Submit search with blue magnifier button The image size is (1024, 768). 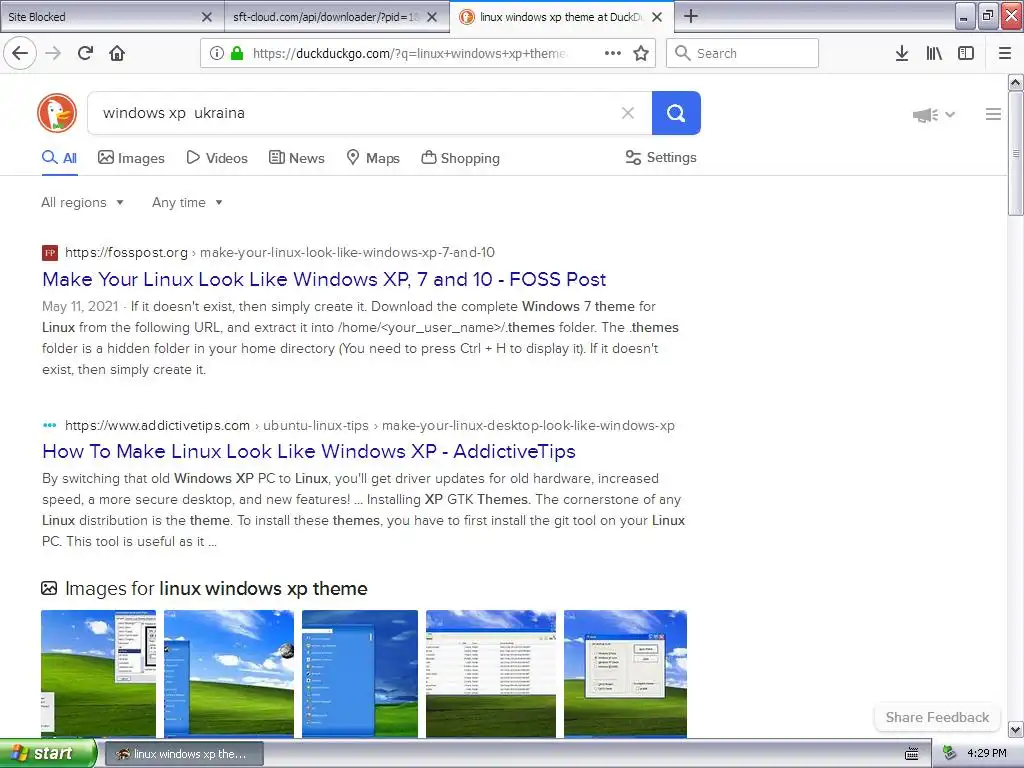coord(676,113)
